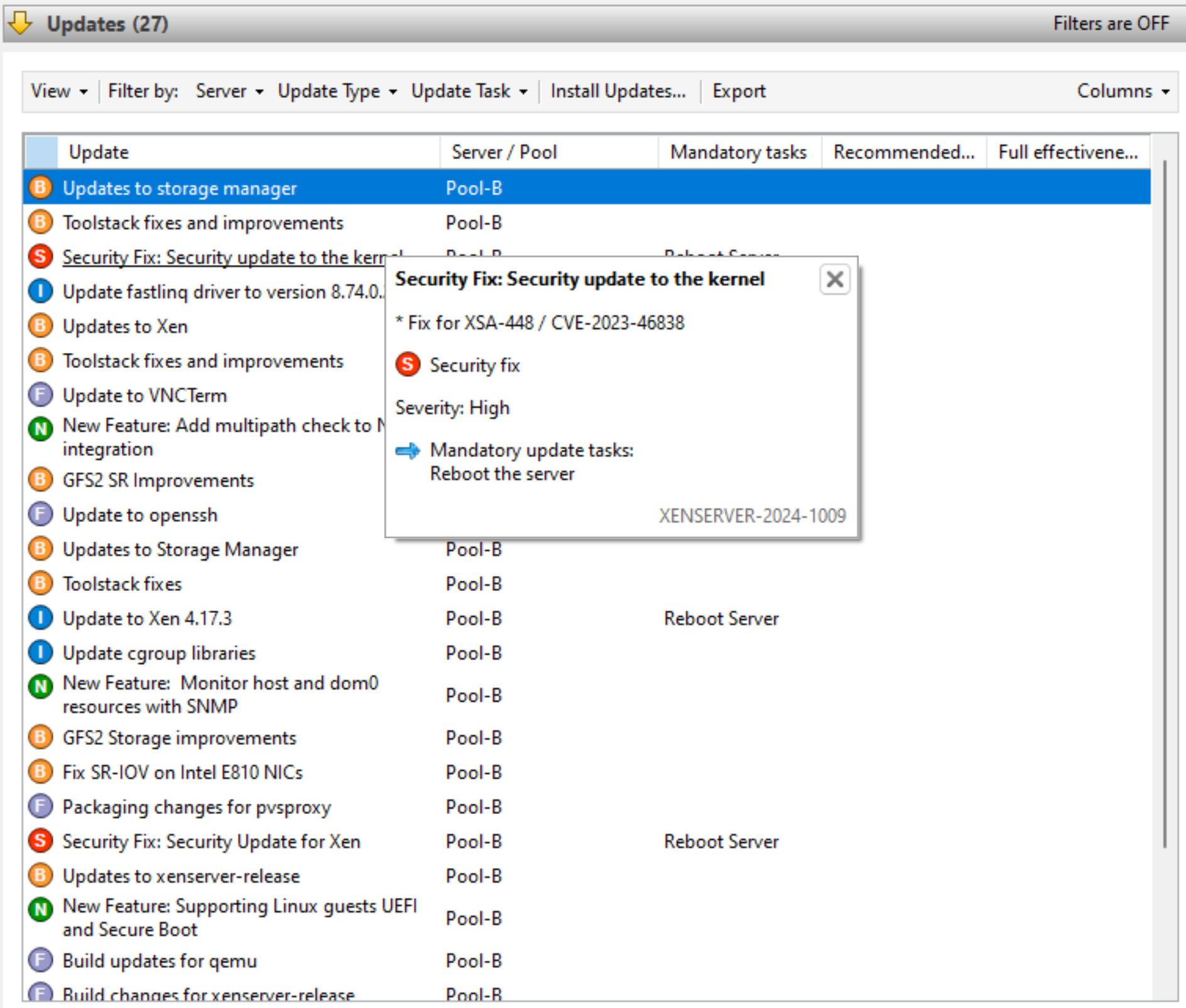Open the Update Type filter dropdown
The image size is (1186, 1008).
click(x=337, y=91)
